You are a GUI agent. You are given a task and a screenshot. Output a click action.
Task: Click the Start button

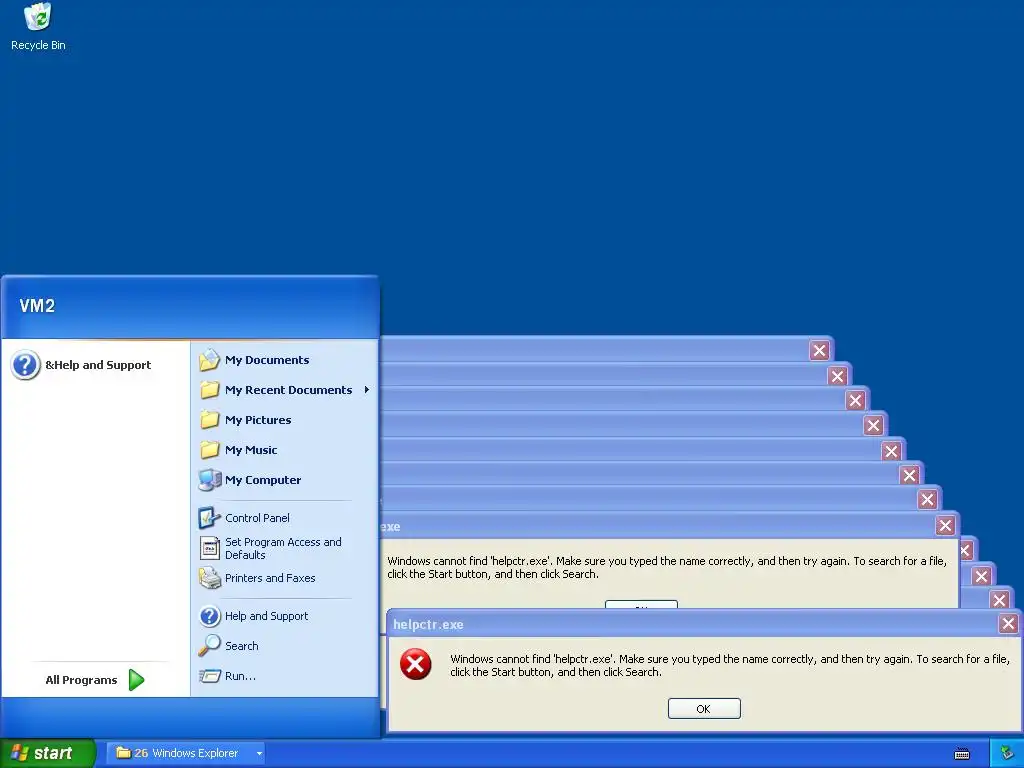pyautogui.click(x=48, y=753)
